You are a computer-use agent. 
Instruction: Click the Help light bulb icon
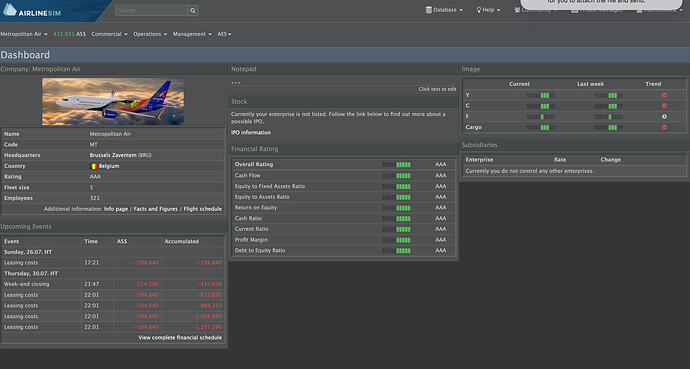479,10
